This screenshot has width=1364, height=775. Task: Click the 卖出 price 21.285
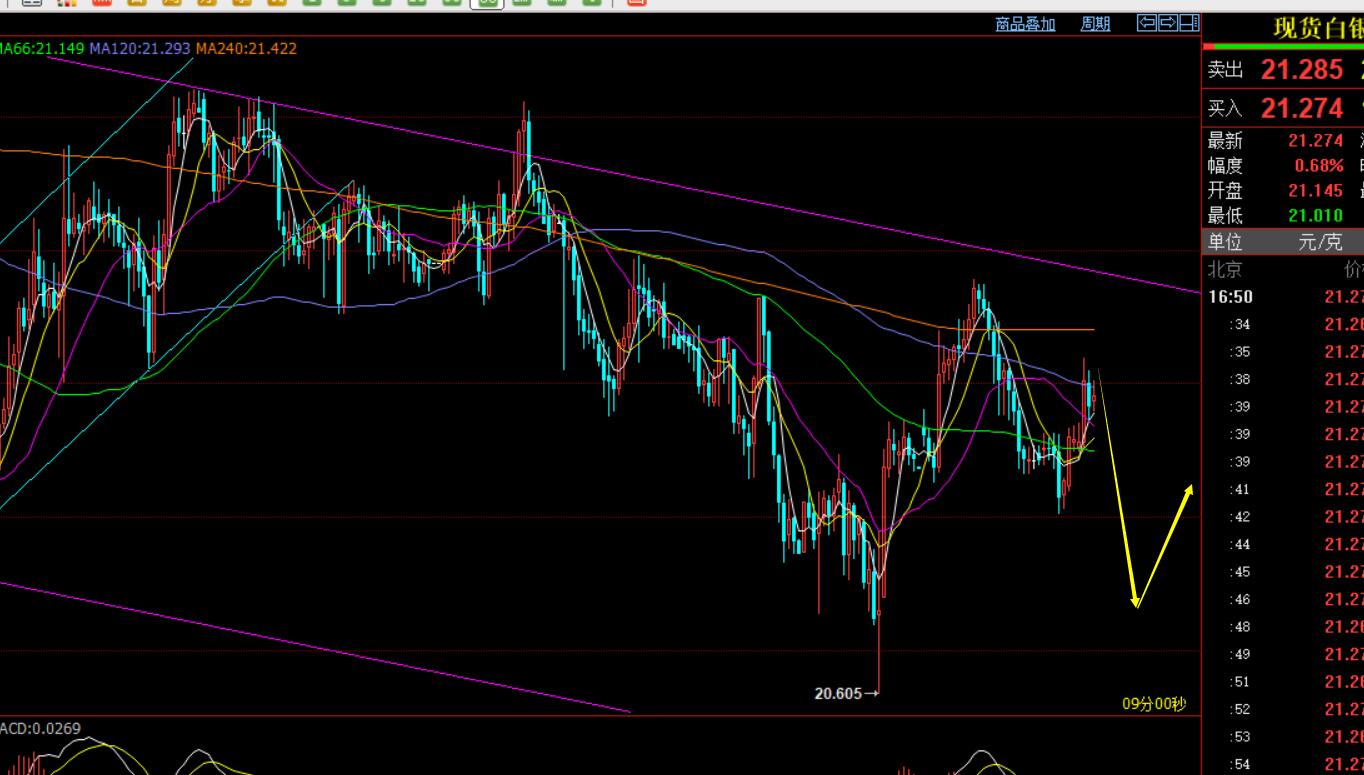pos(1302,70)
